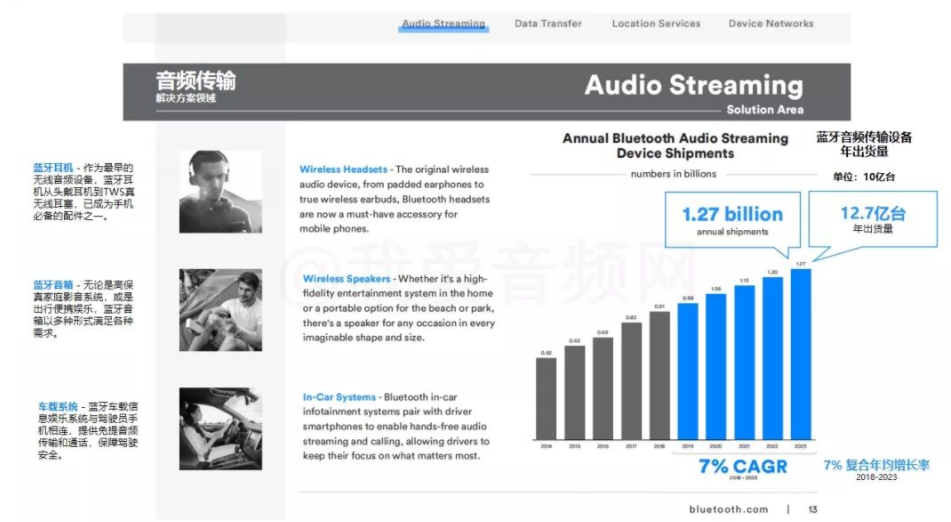Select the shortest gray bar for 2014
The width and height of the screenshot is (951, 522).
(546, 398)
